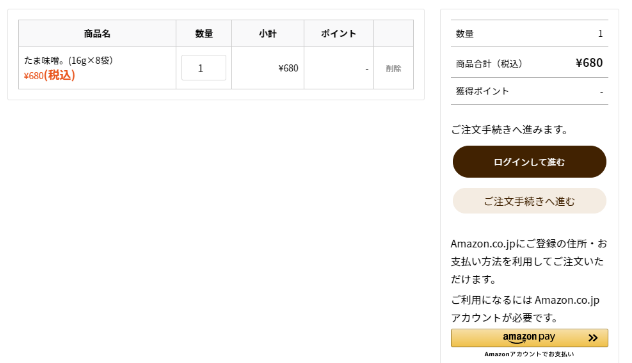The image size is (632, 363).
Task: Select the 小計 column header
Action: 268,33
